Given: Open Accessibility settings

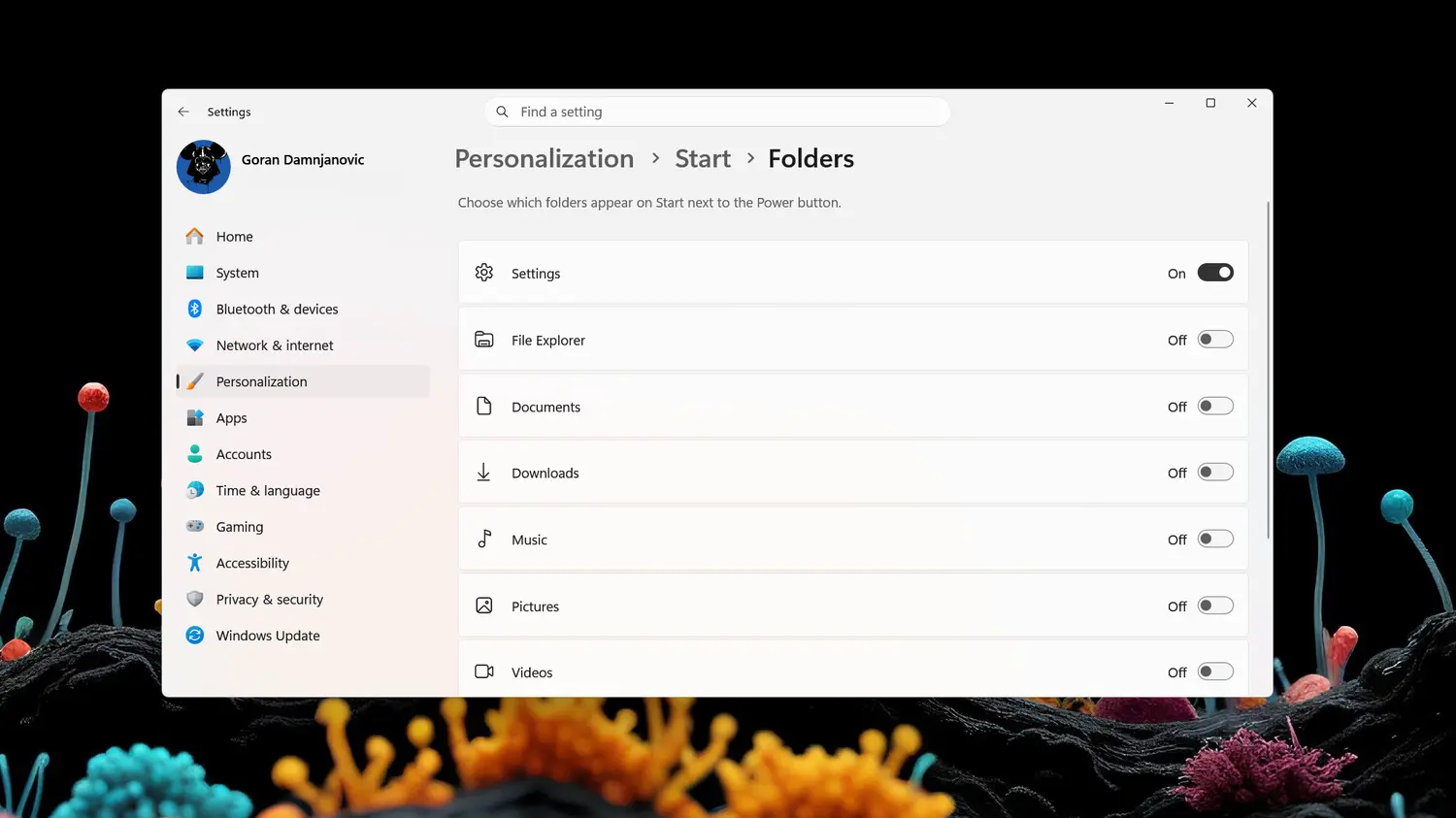Looking at the screenshot, I should click(303, 563).
